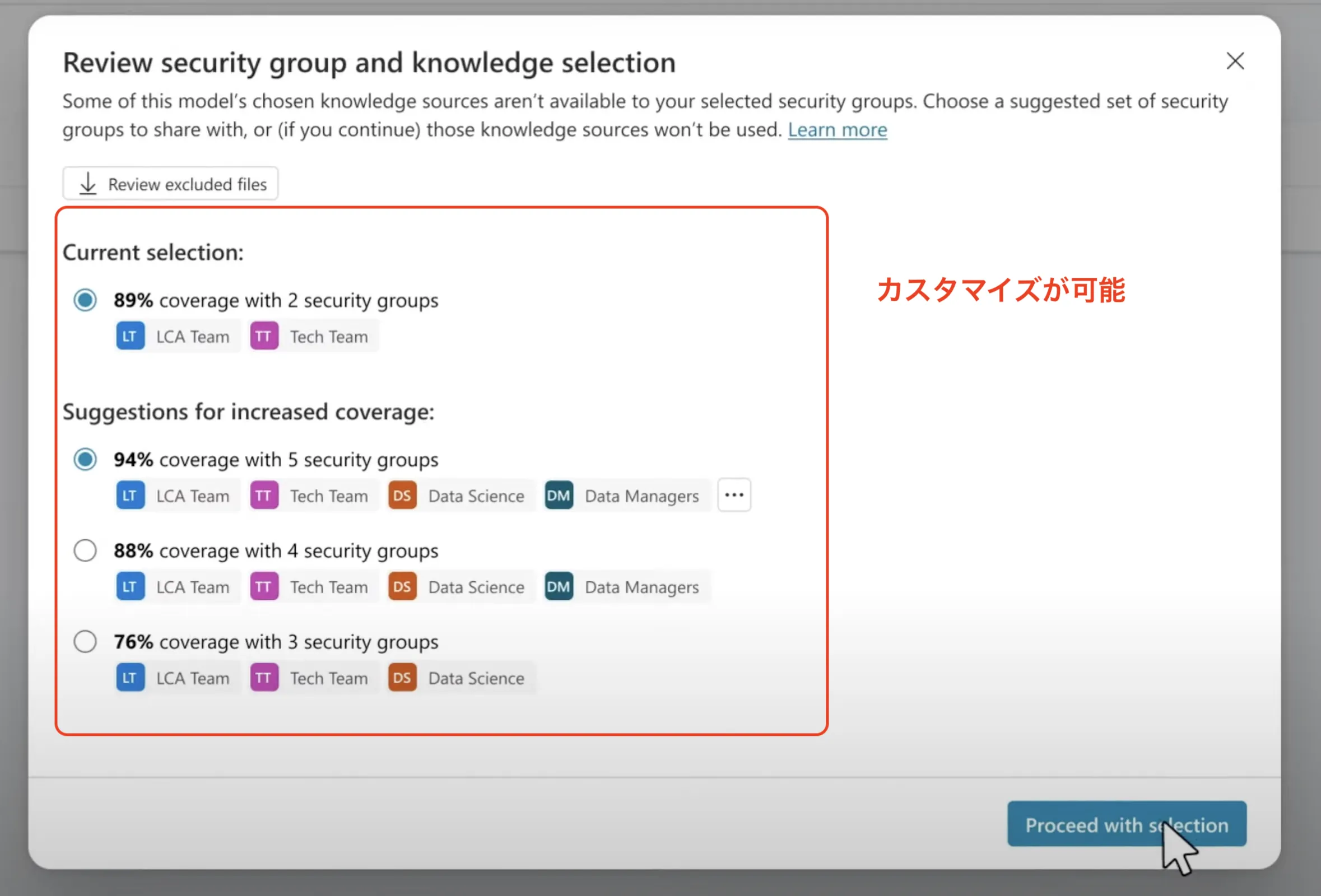Choose the 76% coverage with 3 groups option

coord(85,641)
